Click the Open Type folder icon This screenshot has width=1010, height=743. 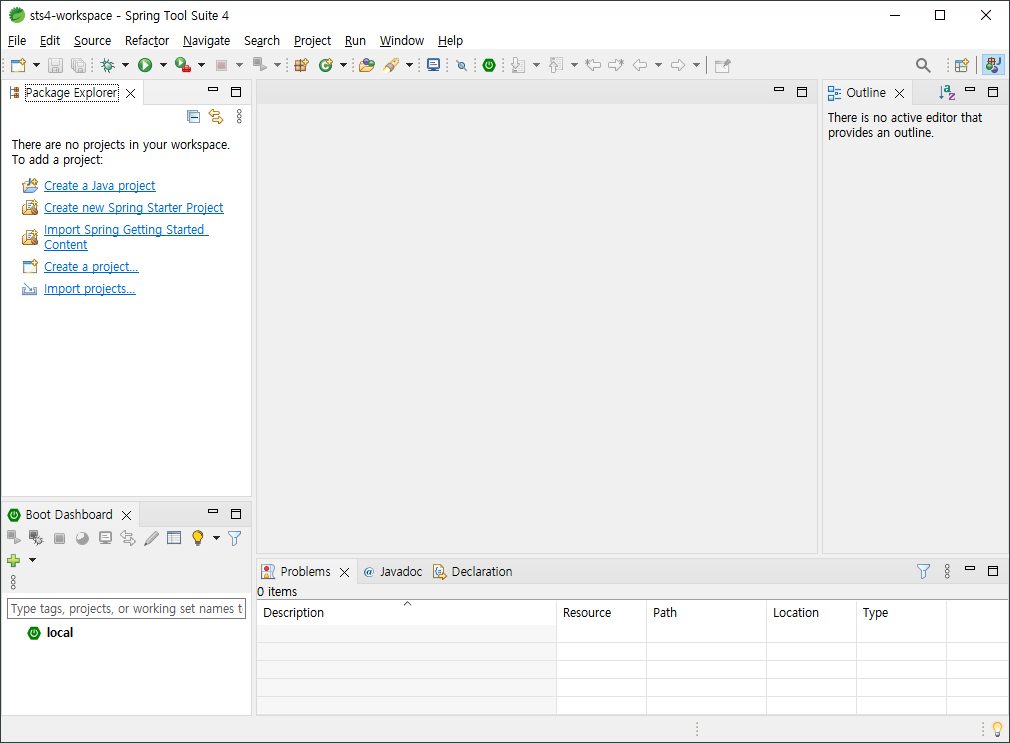[367, 65]
